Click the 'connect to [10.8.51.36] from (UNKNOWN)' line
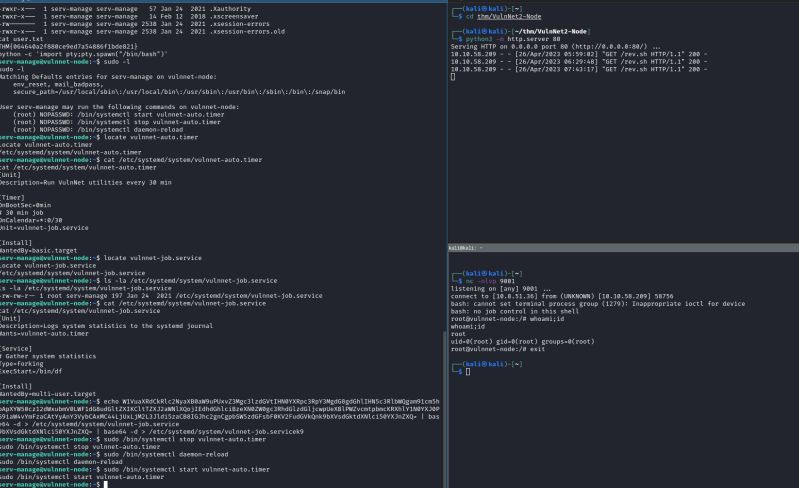799x488 pixels. click(x=562, y=296)
